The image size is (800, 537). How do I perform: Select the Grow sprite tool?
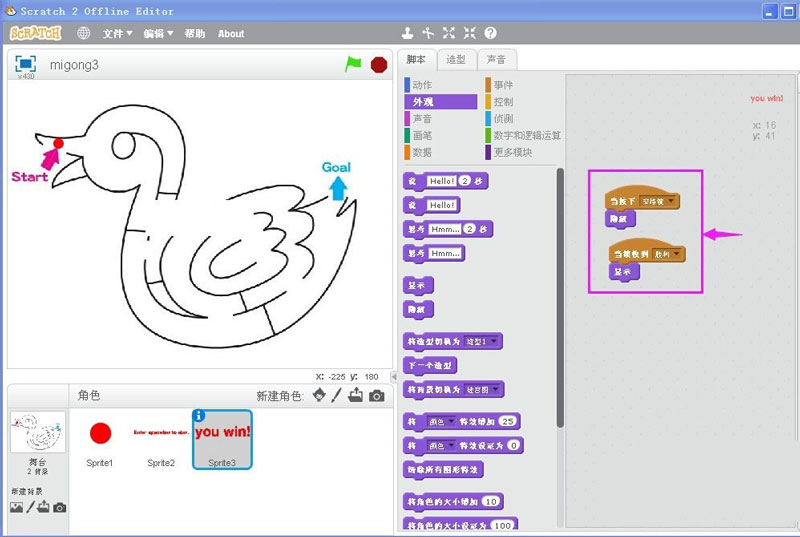point(448,33)
